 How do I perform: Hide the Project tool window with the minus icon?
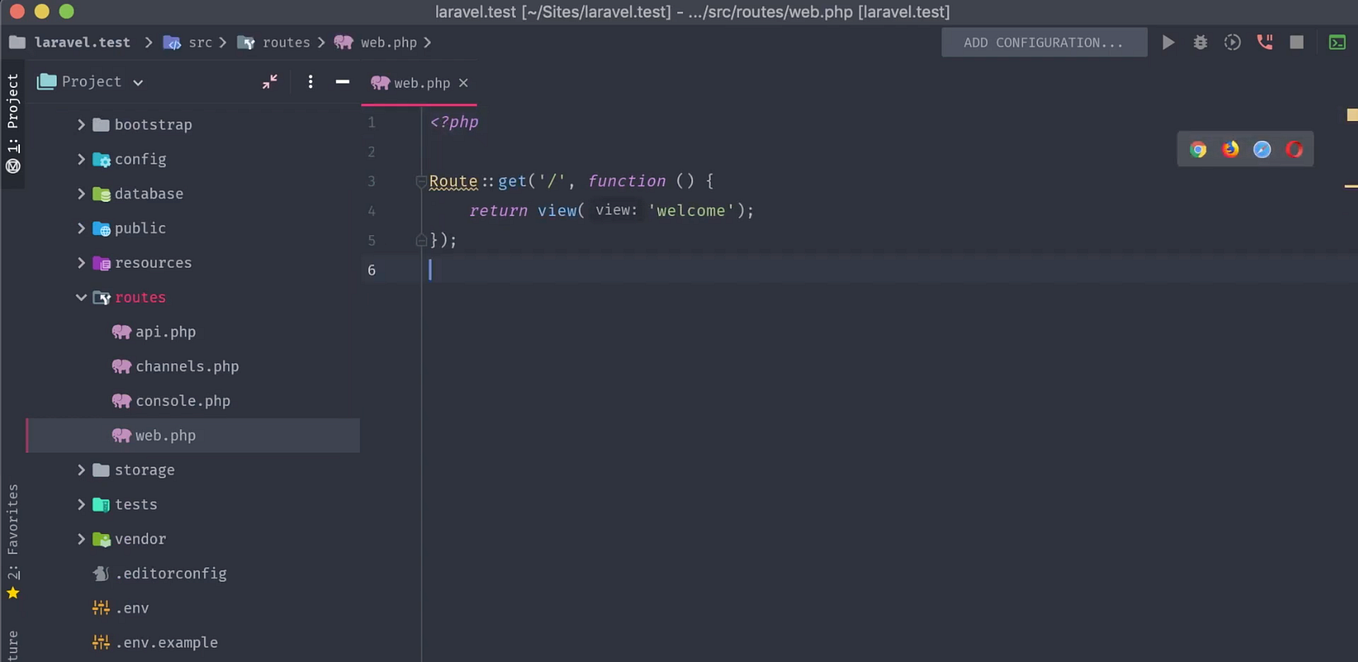click(341, 82)
